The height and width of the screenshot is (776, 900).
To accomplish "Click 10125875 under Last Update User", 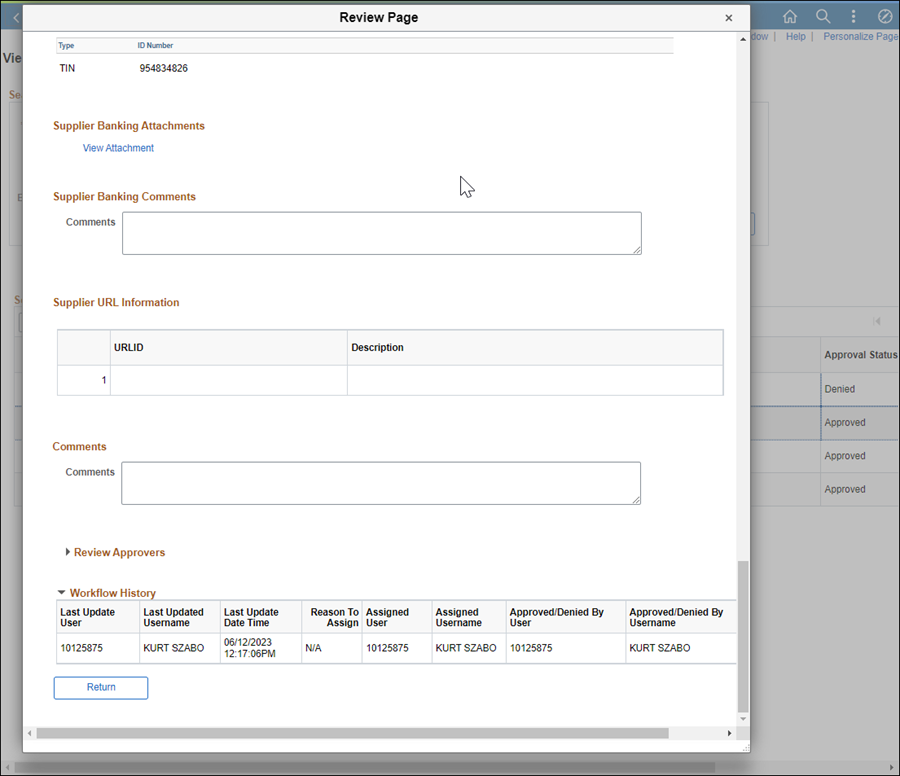I will coord(82,648).
